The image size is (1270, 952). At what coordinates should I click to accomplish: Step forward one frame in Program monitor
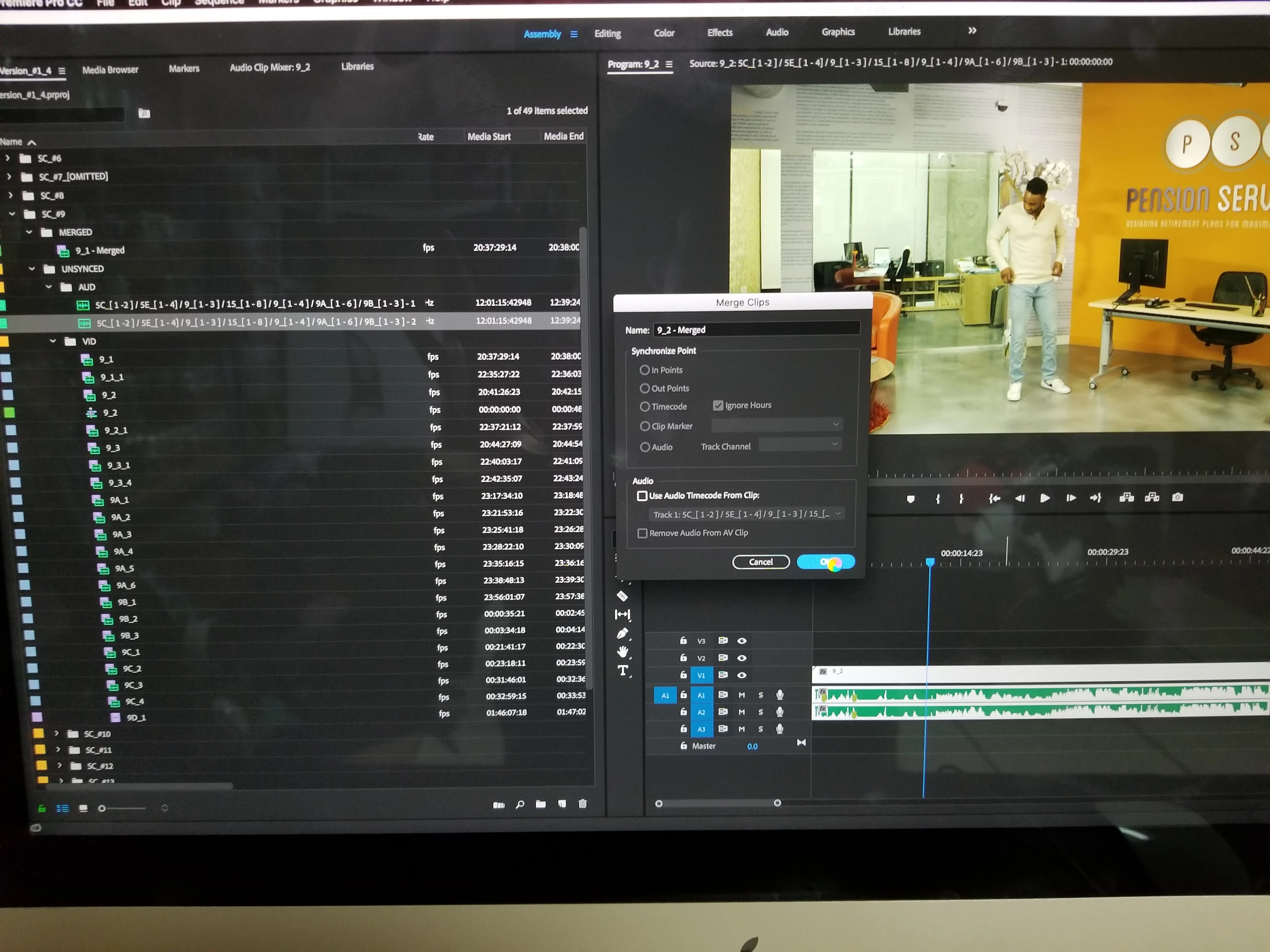(x=1071, y=498)
